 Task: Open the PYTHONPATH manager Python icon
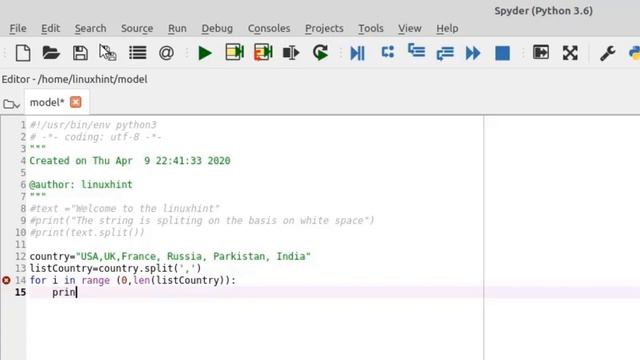click(634, 53)
